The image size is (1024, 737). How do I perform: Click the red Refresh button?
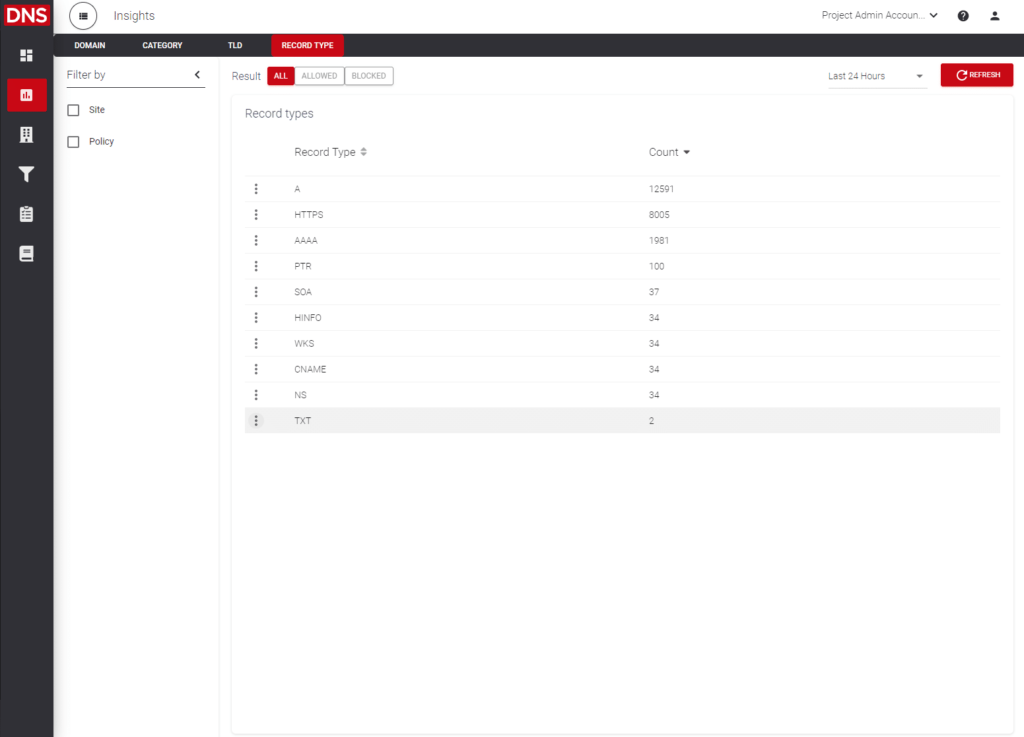[977, 75]
